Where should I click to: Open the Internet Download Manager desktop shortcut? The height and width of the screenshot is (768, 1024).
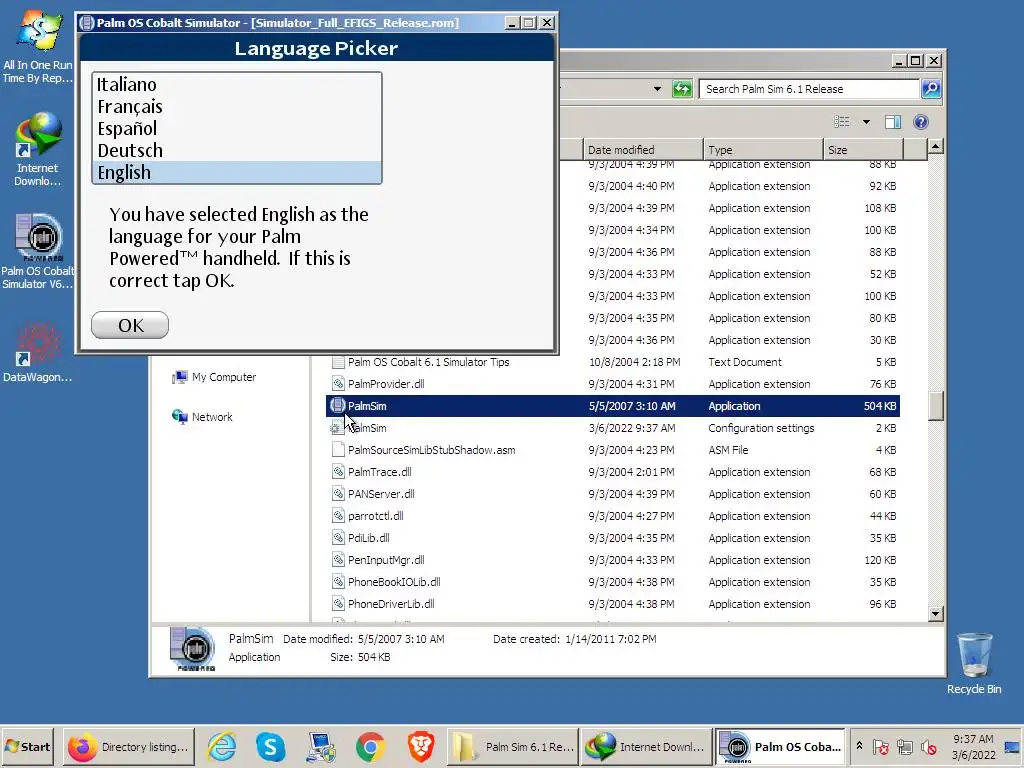[x=37, y=150]
